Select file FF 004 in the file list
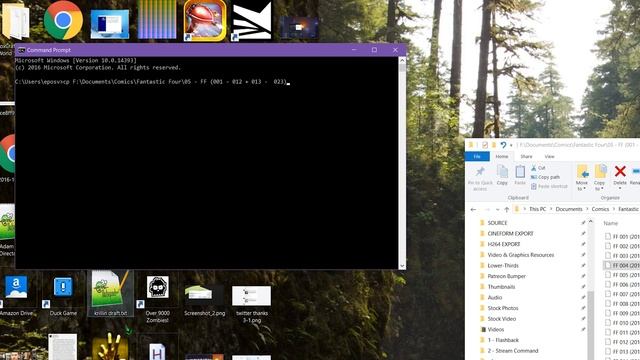This screenshot has width=640, height=360. tap(622, 265)
